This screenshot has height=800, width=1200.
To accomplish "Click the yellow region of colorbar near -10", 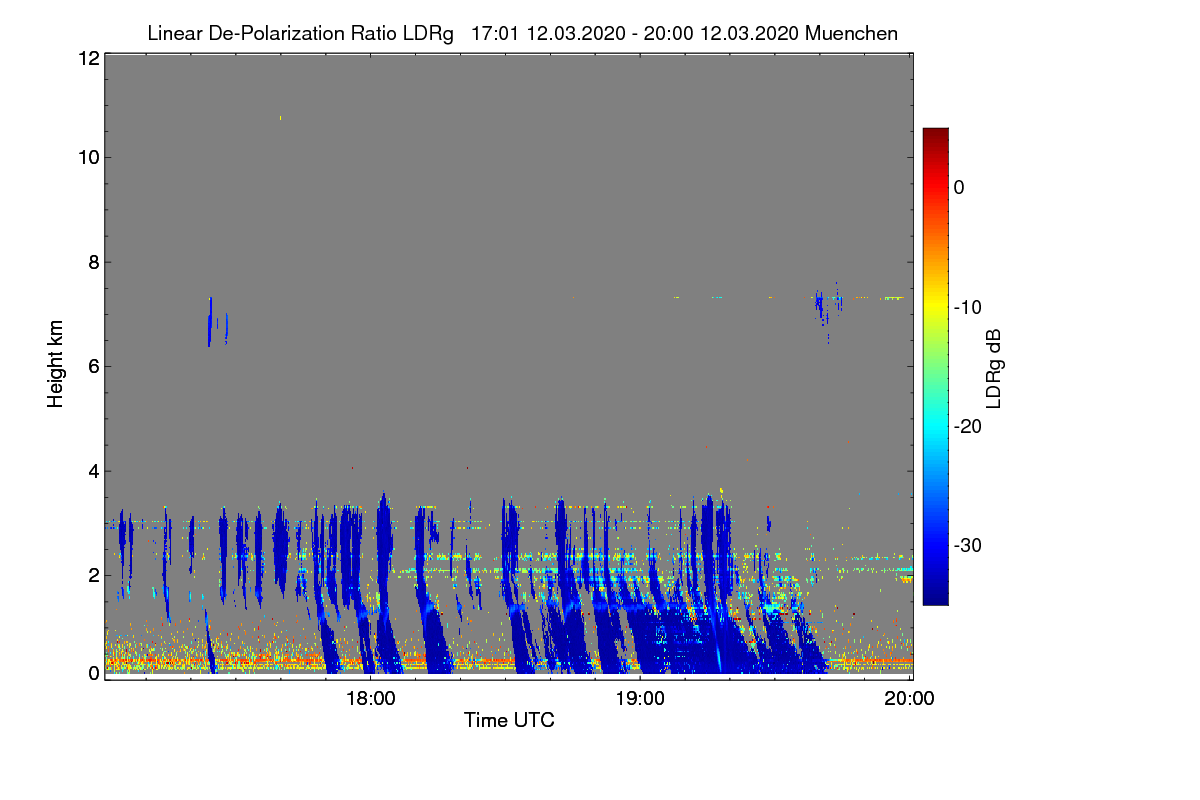I will click(935, 307).
